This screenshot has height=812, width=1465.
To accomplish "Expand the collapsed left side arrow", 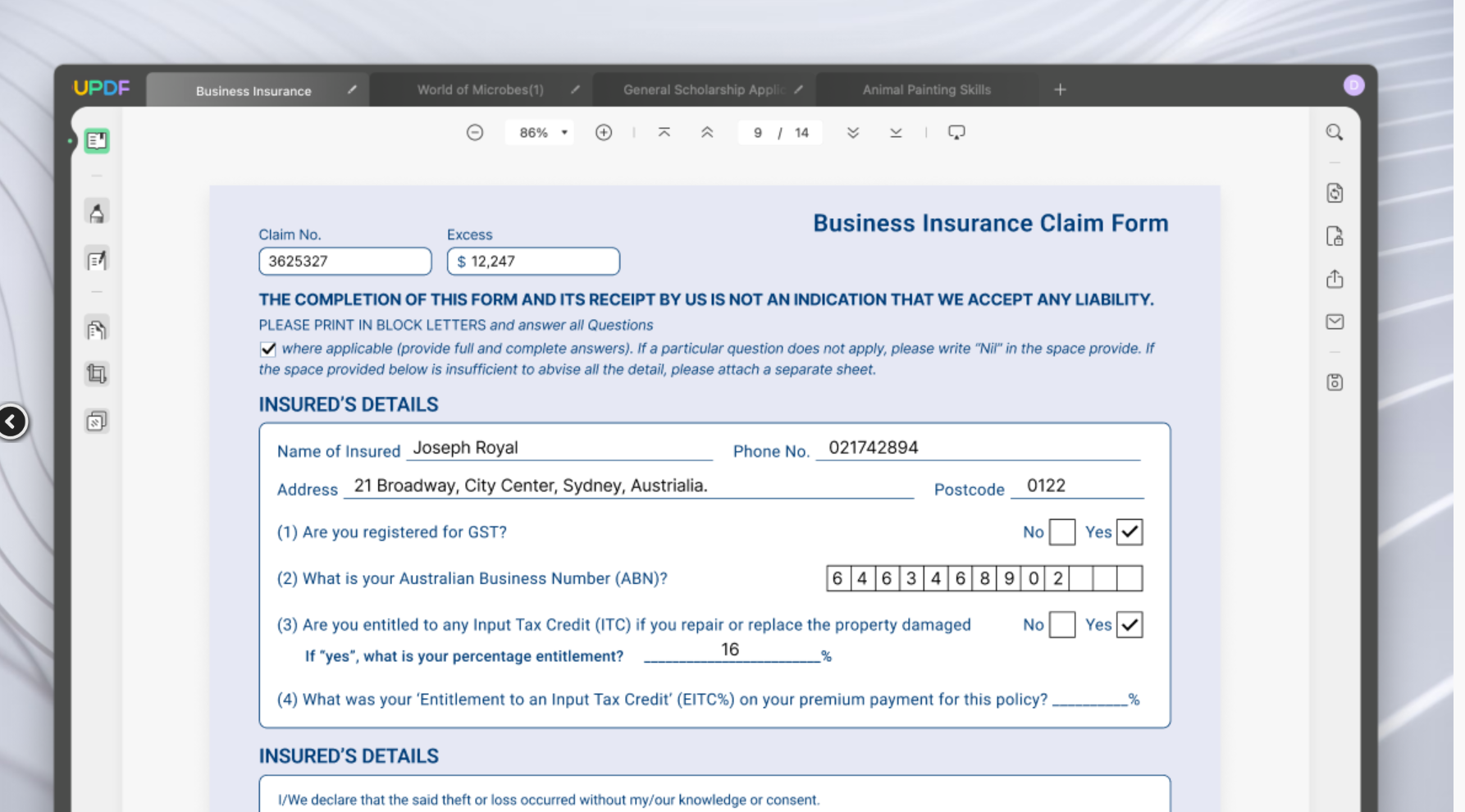I will (11, 422).
